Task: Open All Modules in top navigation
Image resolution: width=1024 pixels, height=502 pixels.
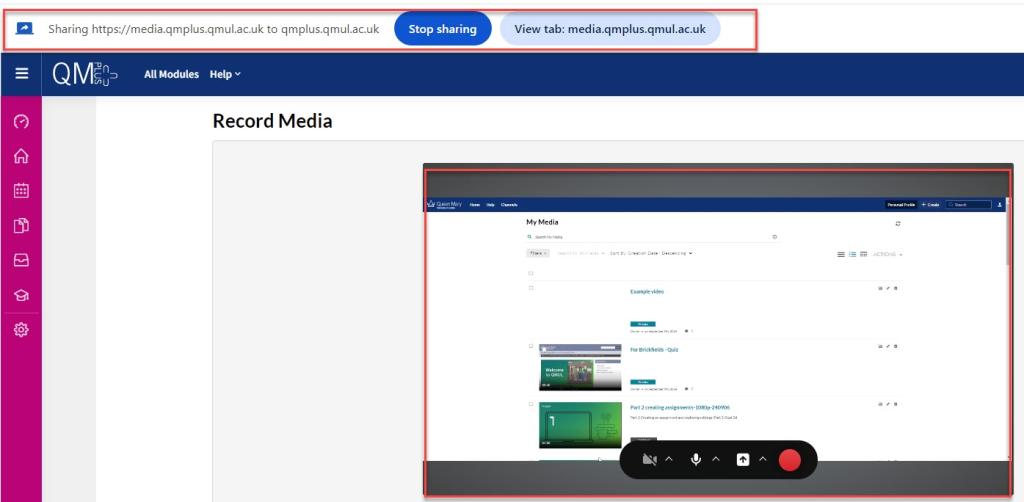Action: click(x=171, y=74)
